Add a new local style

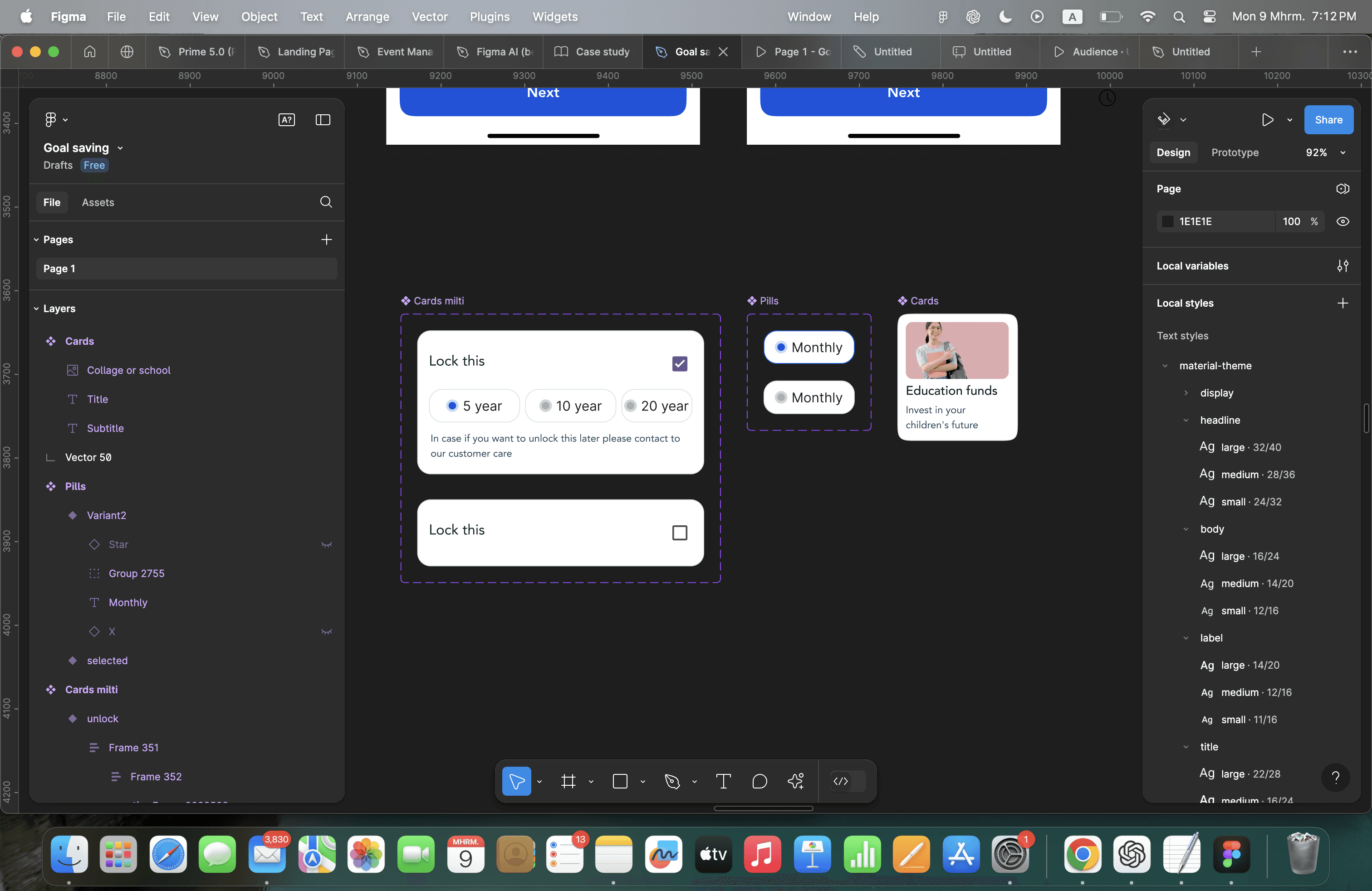pos(1342,303)
